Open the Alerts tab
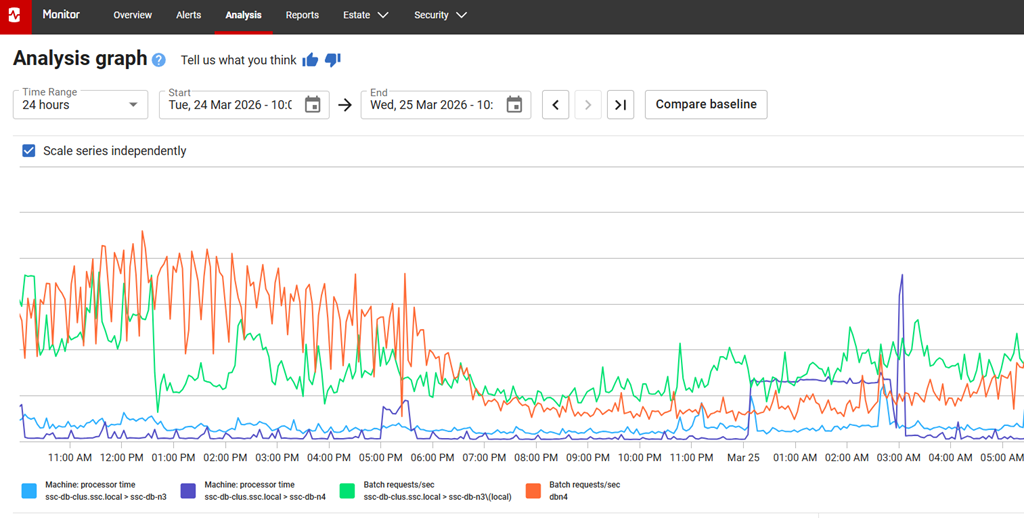This screenshot has height=518, width=1024. [188, 16]
